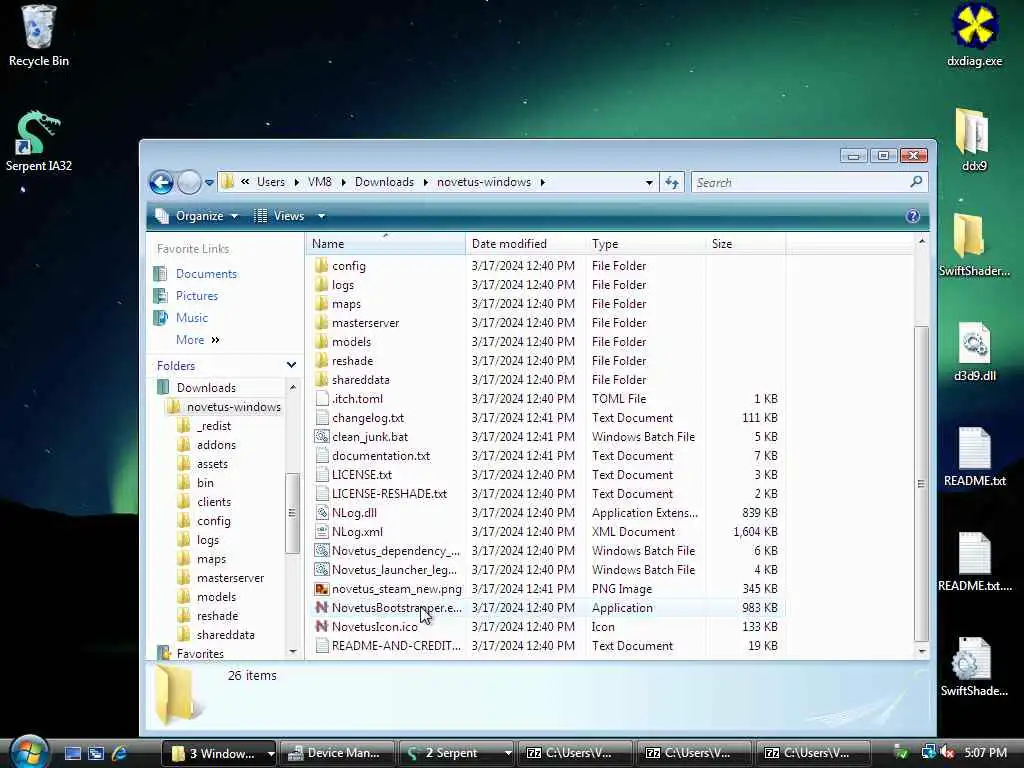Collapse the Folders pane chevron
Viewport: 1024px width, 768px height.
pyautogui.click(x=291, y=365)
